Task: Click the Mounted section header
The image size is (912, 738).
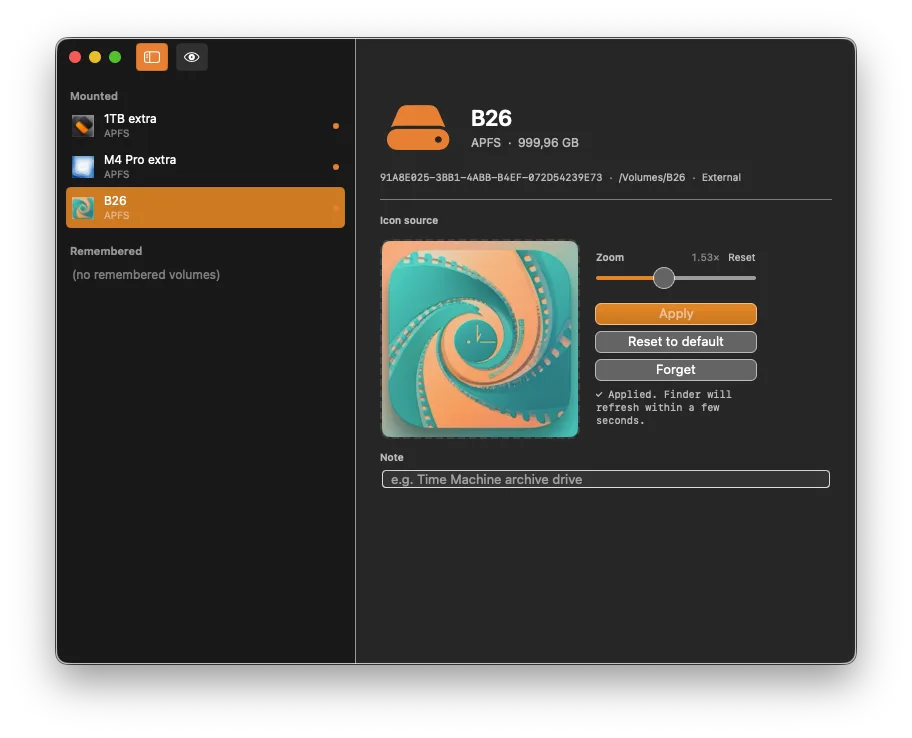Action: pos(94,96)
